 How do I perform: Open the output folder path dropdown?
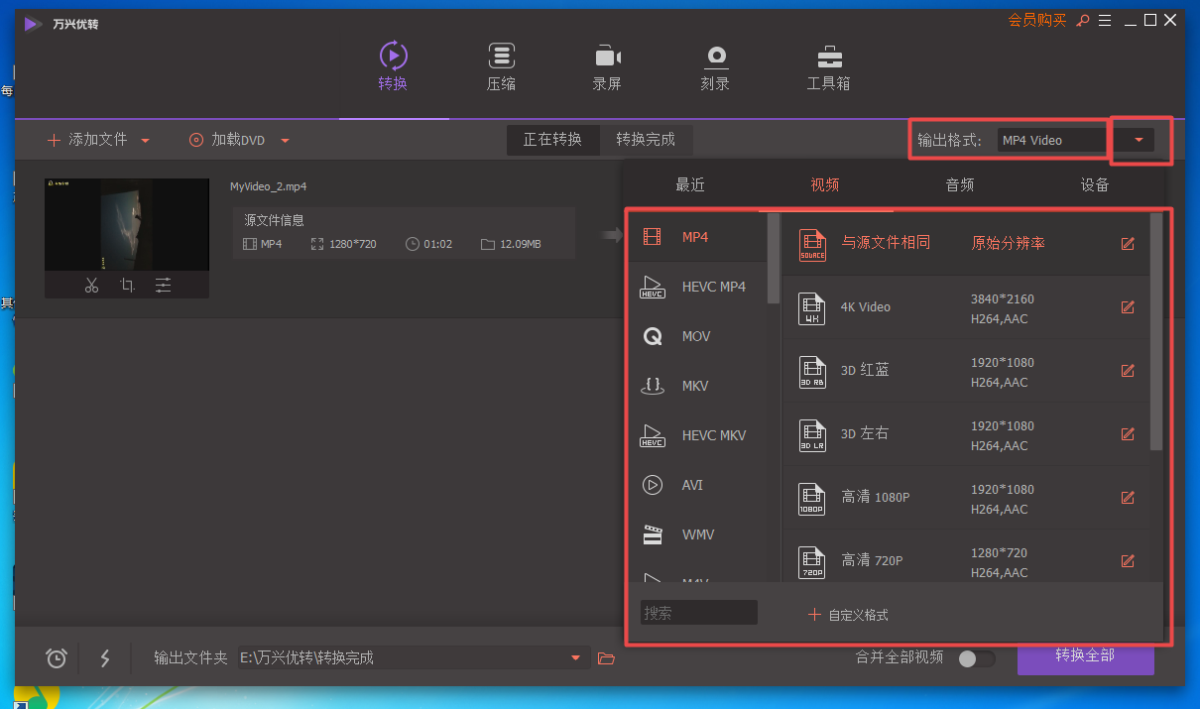point(576,658)
